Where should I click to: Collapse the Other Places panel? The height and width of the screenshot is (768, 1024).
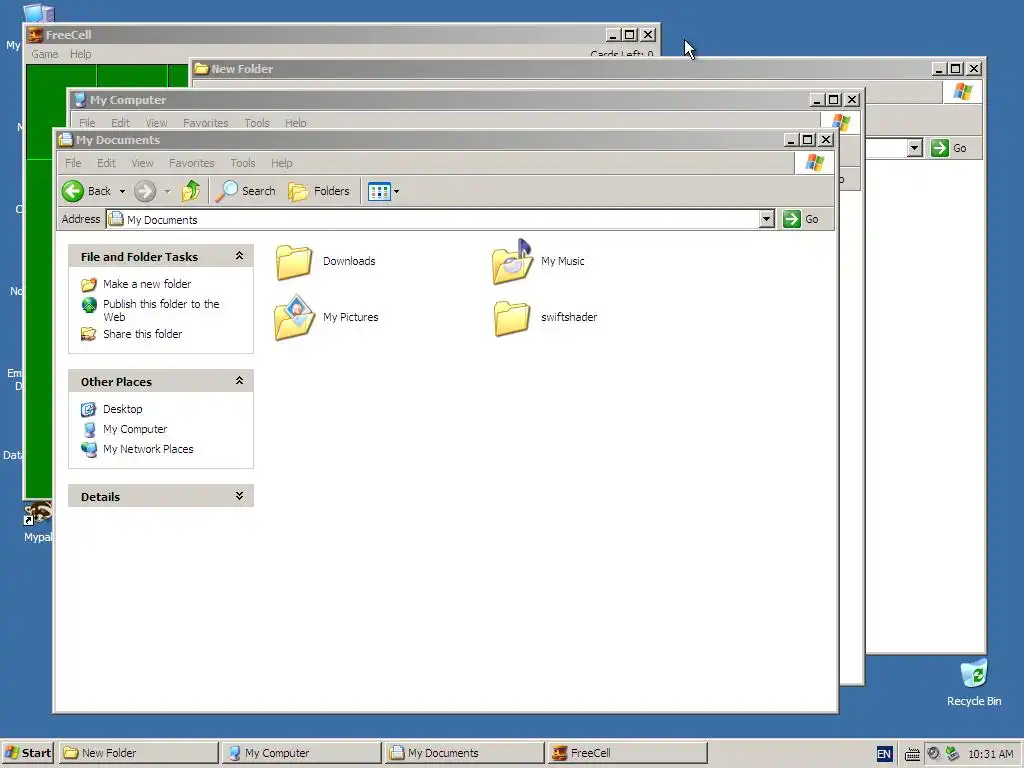tap(239, 381)
